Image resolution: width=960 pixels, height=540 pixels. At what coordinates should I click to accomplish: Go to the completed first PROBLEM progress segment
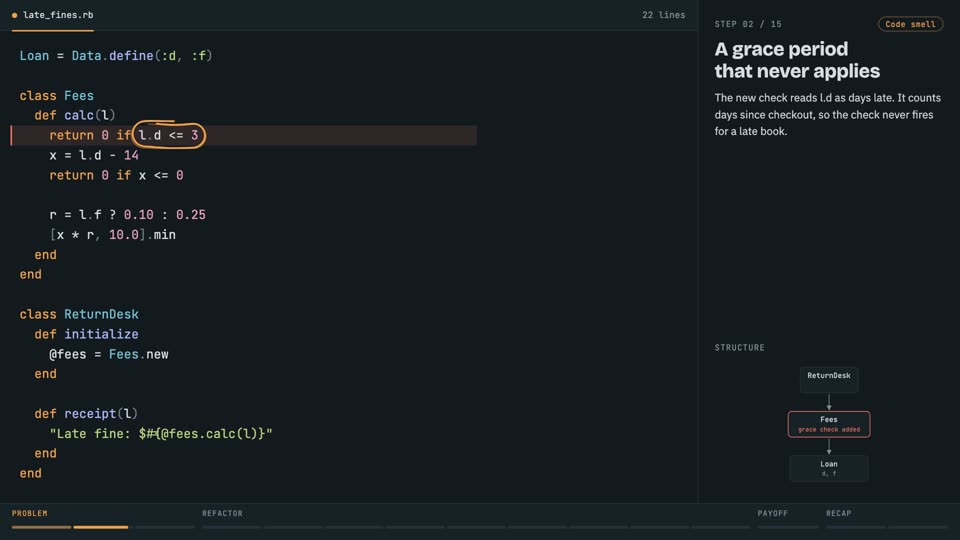pos(41,527)
